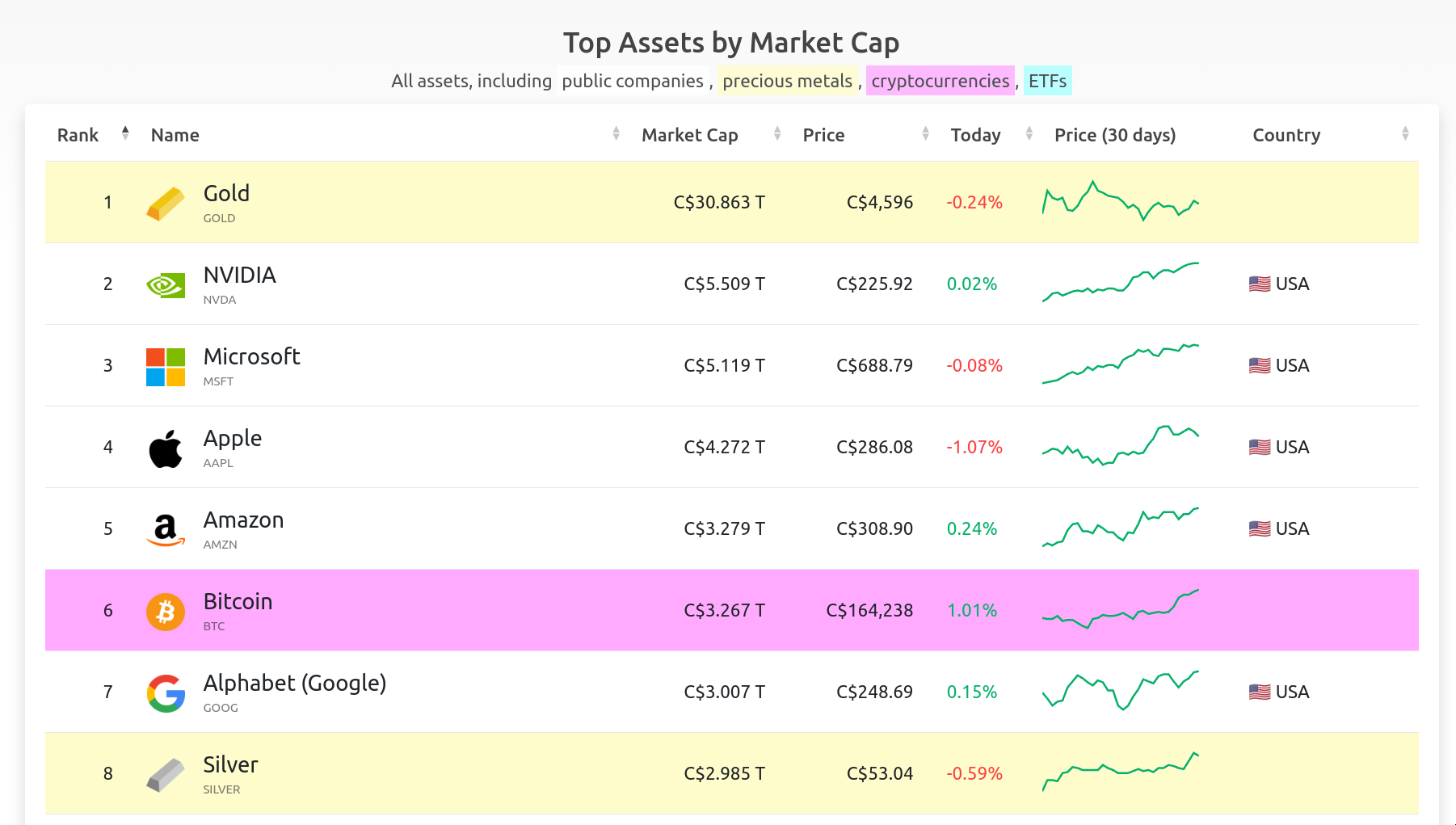Open the precious metals filter link

tap(788, 81)
